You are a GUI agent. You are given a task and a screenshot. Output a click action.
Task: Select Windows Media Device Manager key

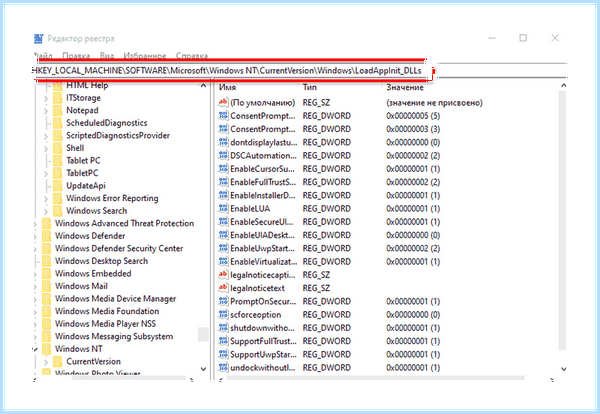click(x=115, y=299)
